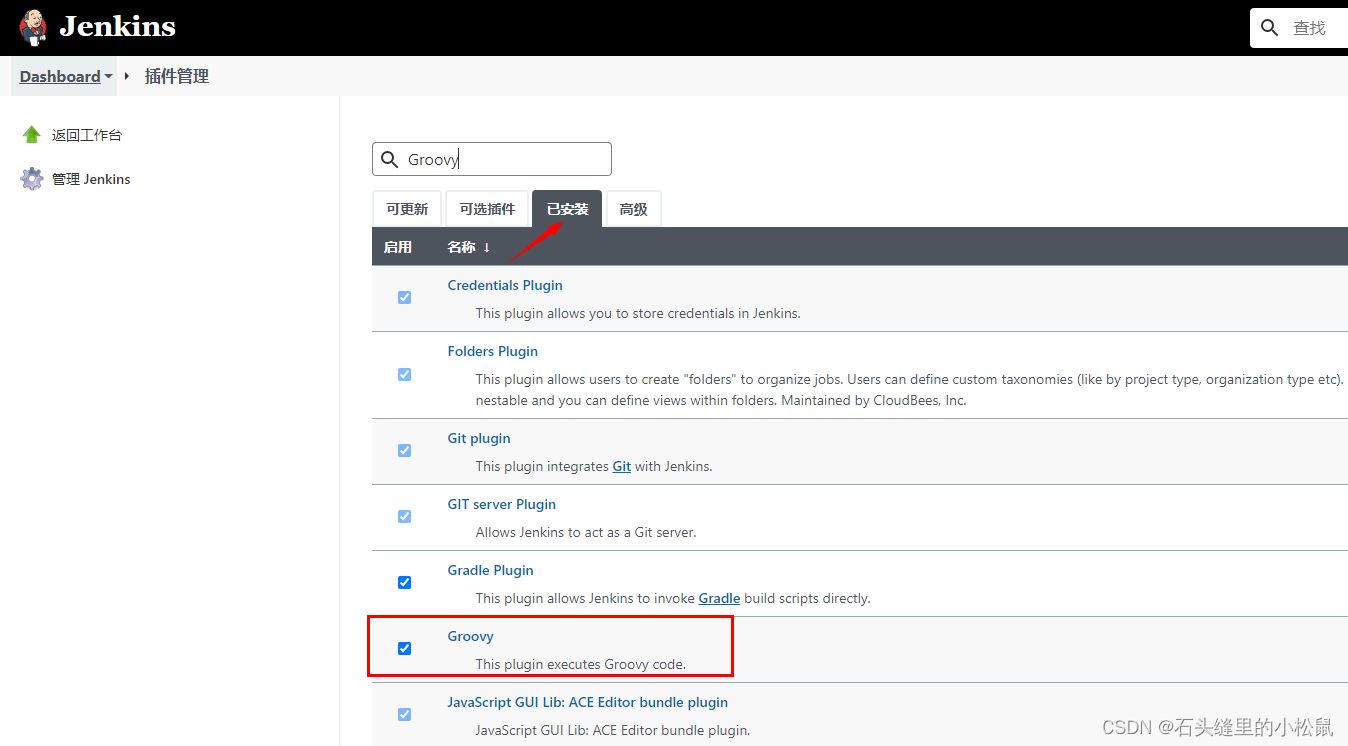Expand the breadcrumb arrow before 插件管理
The image size is (1348, 746).
pos(127,76)
